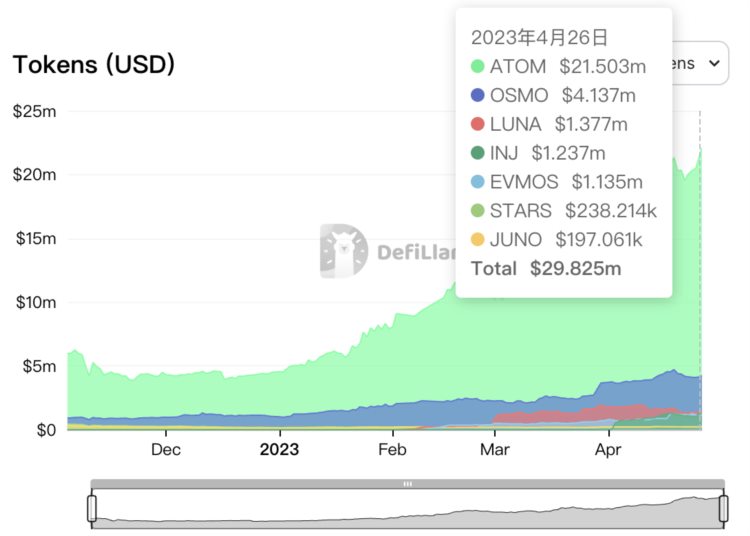This screenshot has height=536, width=750.
Task: Click the Total $29.825m tooltip row
Action: click(x=546, y=268)
